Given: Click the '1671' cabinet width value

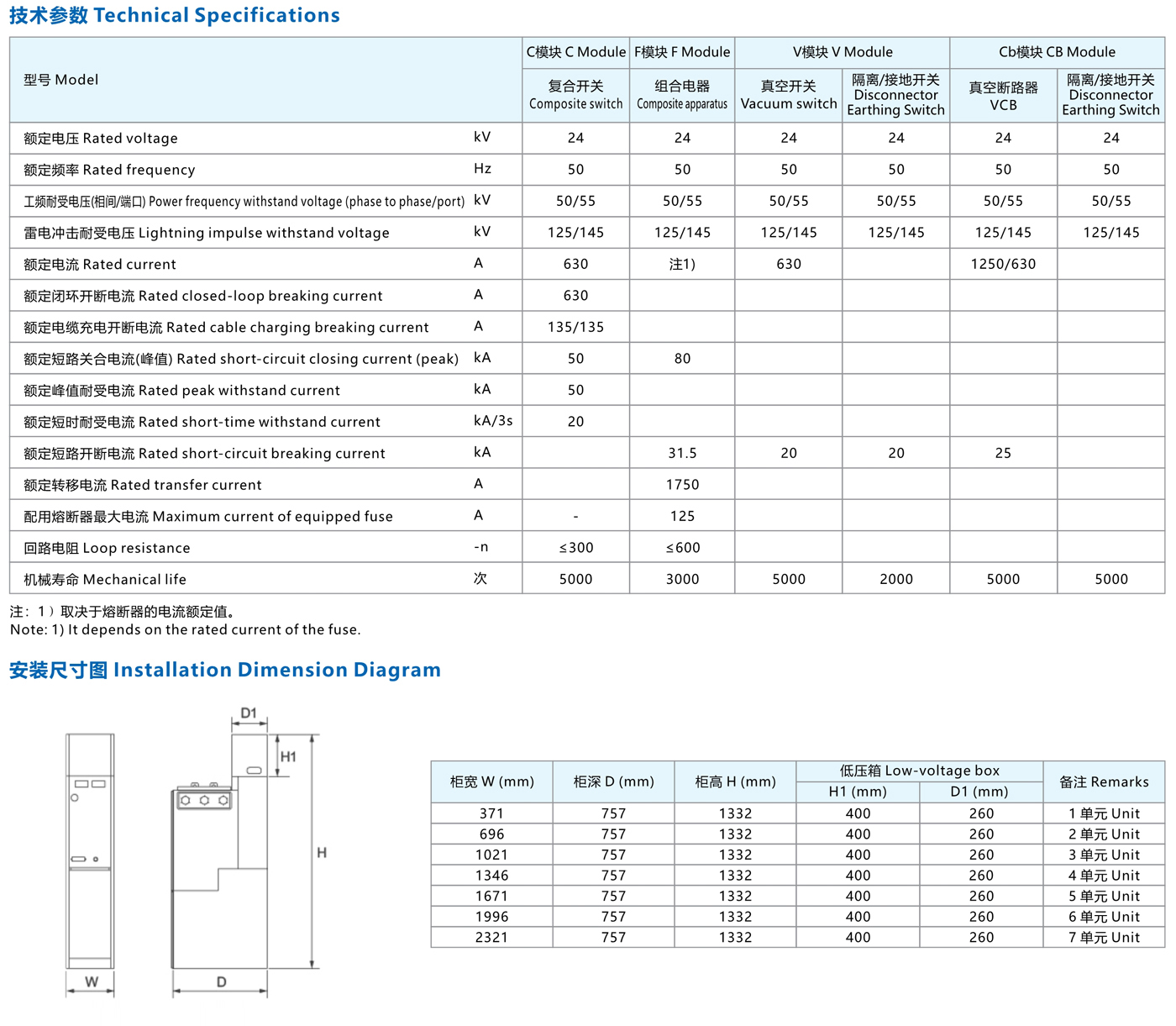Looking at the screenshot, I should pyautogui.click(x=491, y=896).
